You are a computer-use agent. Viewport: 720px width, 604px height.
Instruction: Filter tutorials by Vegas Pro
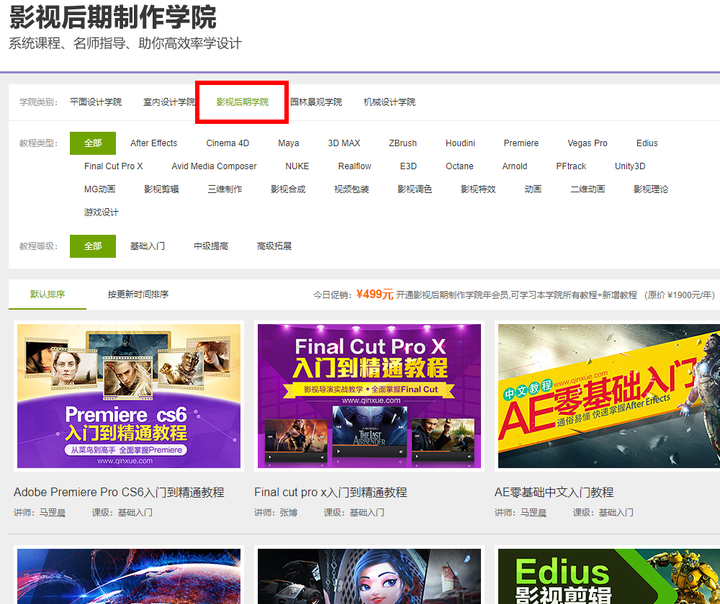point(587,143)
